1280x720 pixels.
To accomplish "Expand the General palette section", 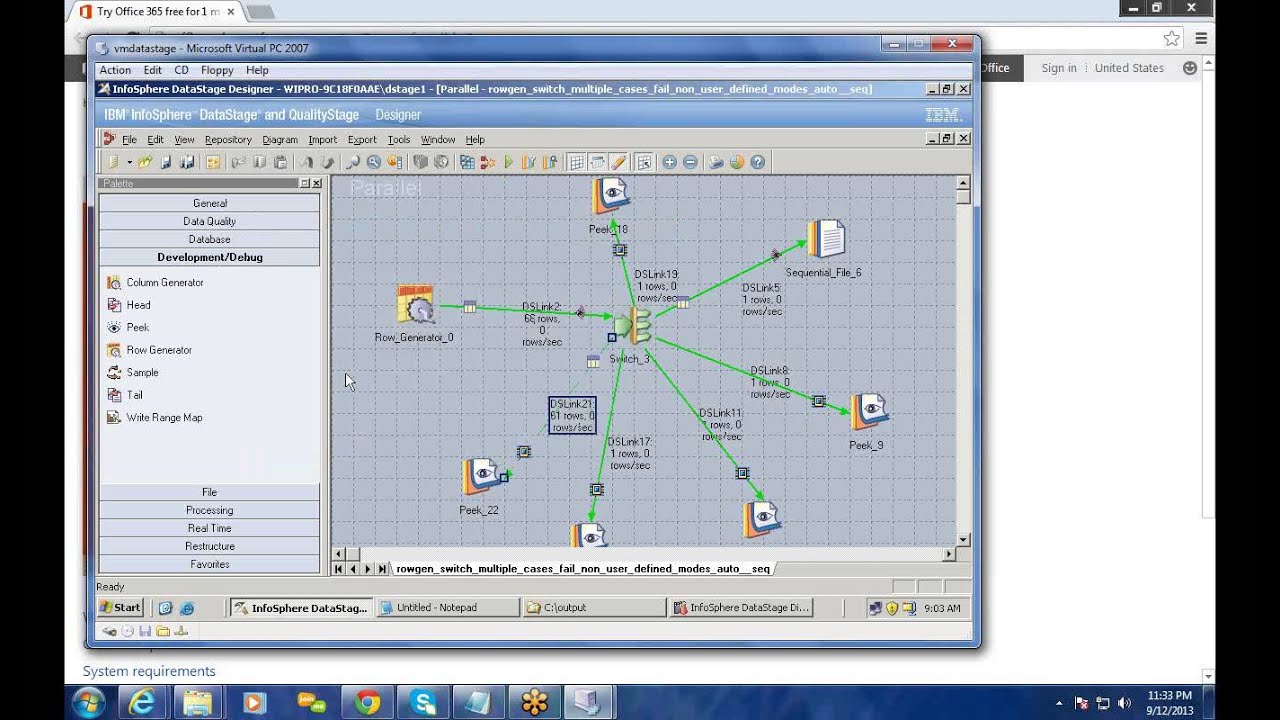I will click(210, 203).
